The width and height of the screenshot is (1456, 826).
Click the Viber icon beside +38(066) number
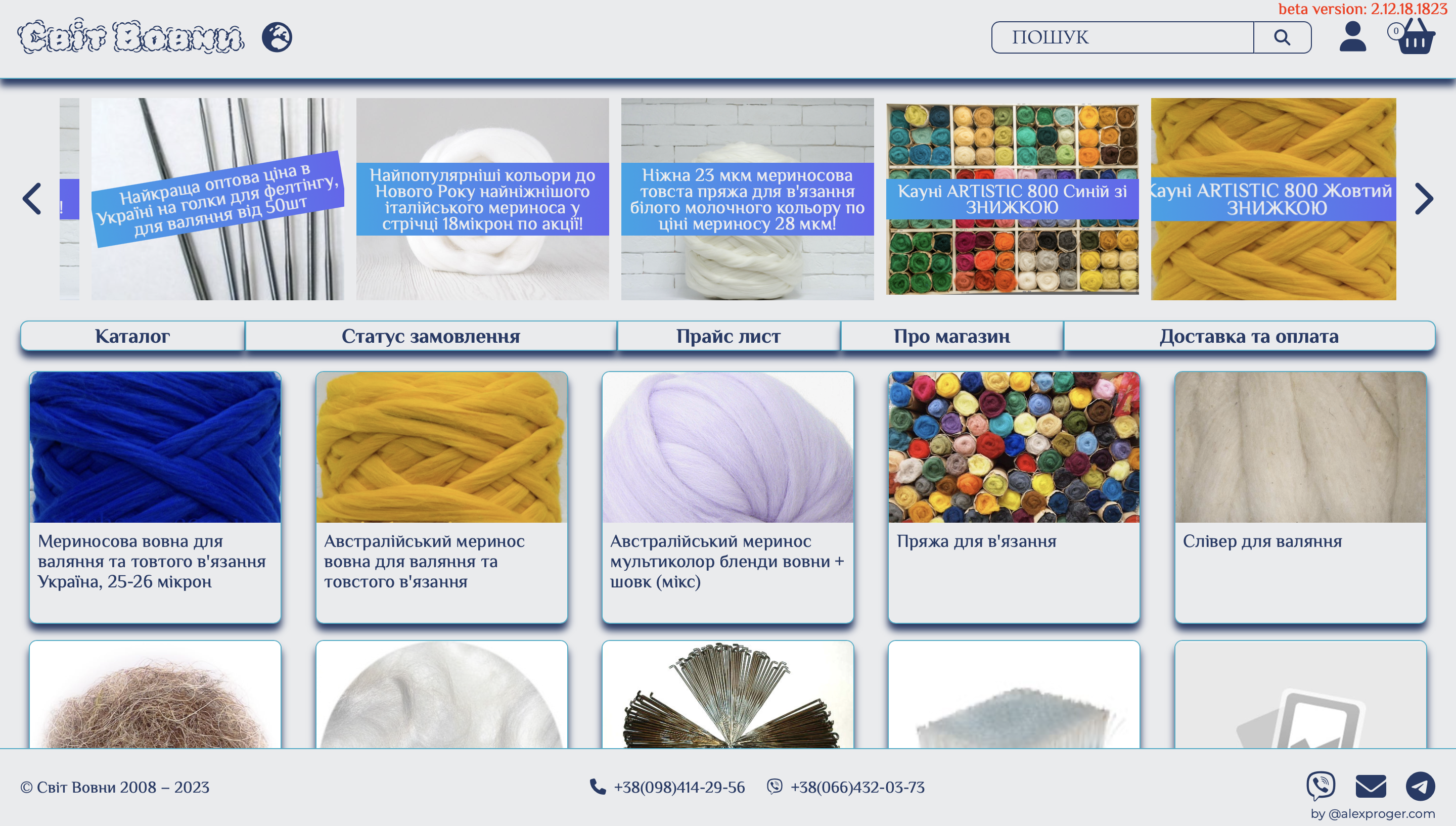click(x=774, y=787)
